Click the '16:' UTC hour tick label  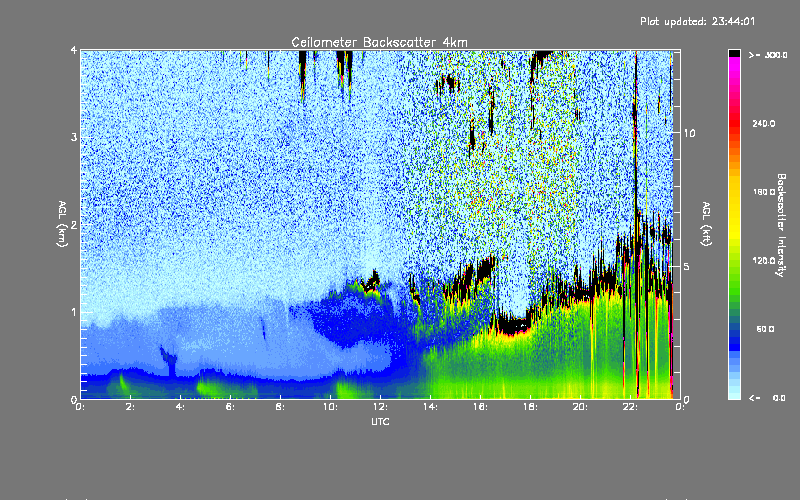(480, 407)
